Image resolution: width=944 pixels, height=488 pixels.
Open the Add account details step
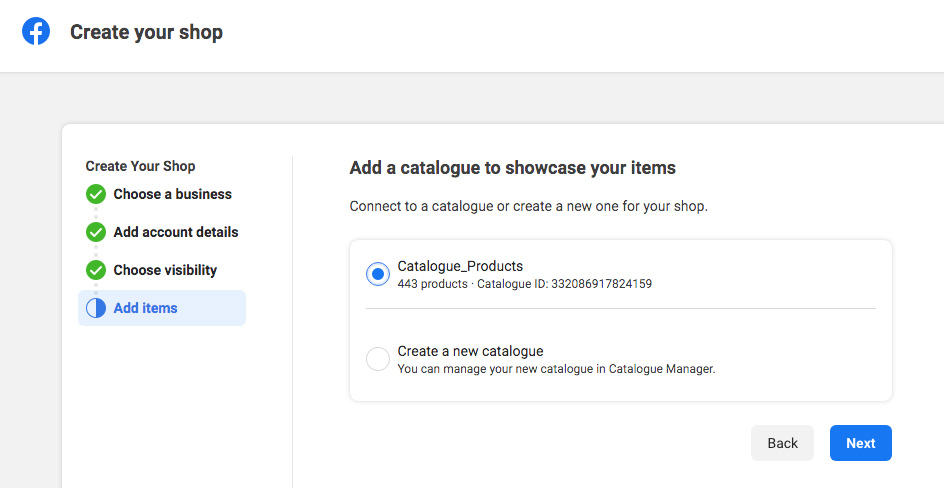176,232
